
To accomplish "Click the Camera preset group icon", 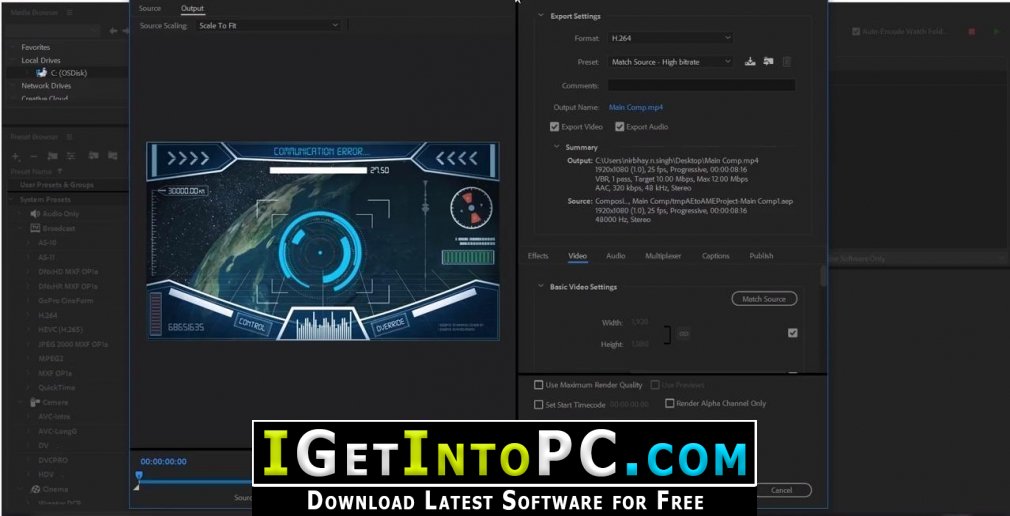I will [x=35, y=402].
